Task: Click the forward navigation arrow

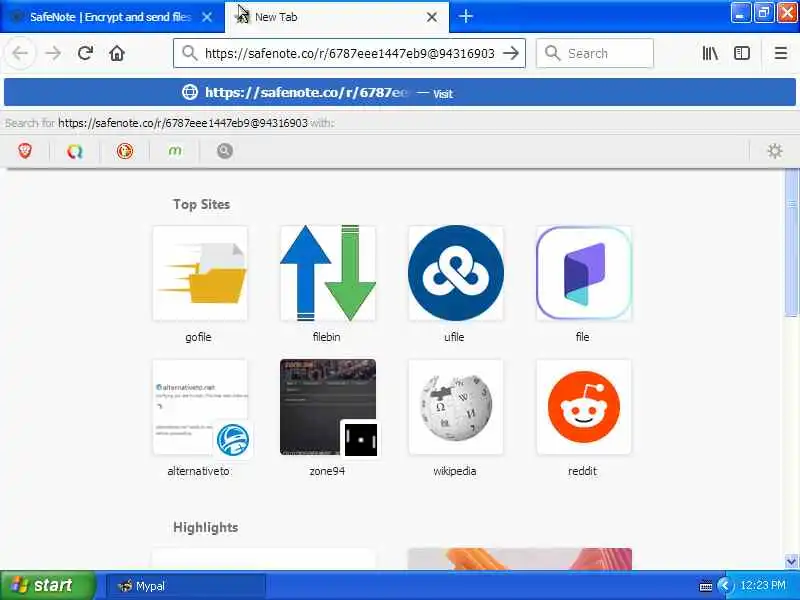Action: (x=53, y=53)
